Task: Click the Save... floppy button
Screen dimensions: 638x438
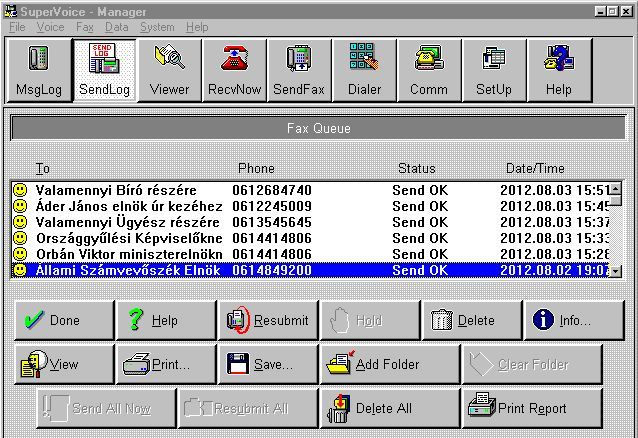Action: point(268,364)
